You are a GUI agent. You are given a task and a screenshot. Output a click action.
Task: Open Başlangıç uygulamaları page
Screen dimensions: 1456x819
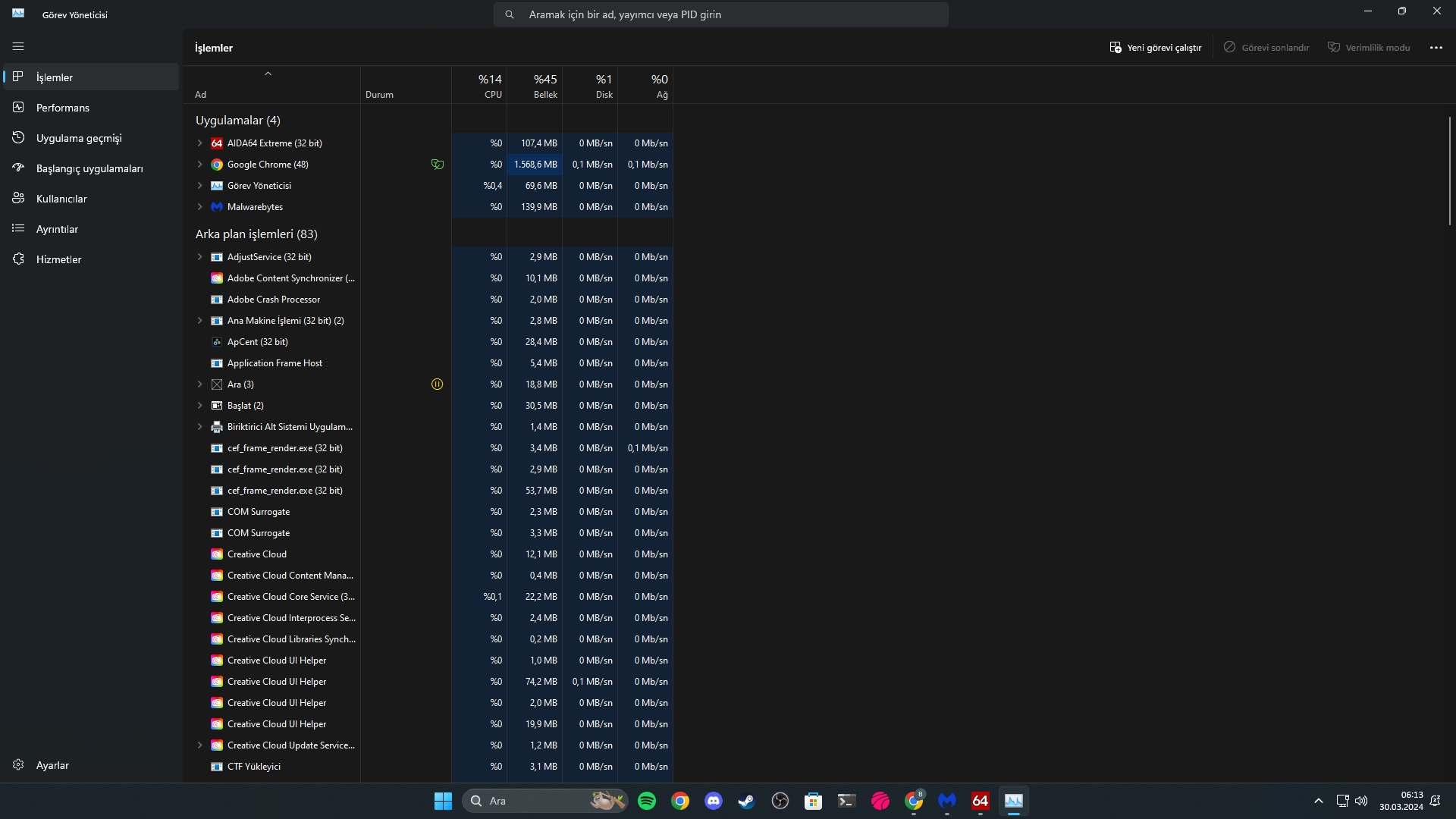[89, 168]
